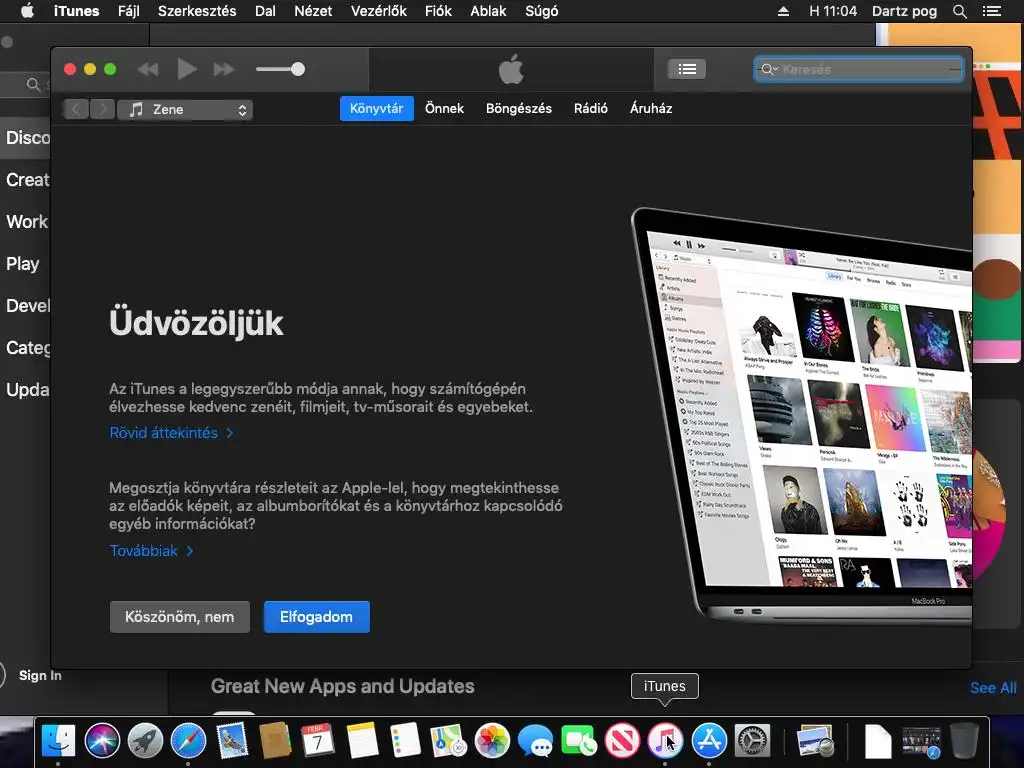This screenshot has width=1024, height=768.
Task: Open the Notification Center icon
Action: tap(991, 11)
